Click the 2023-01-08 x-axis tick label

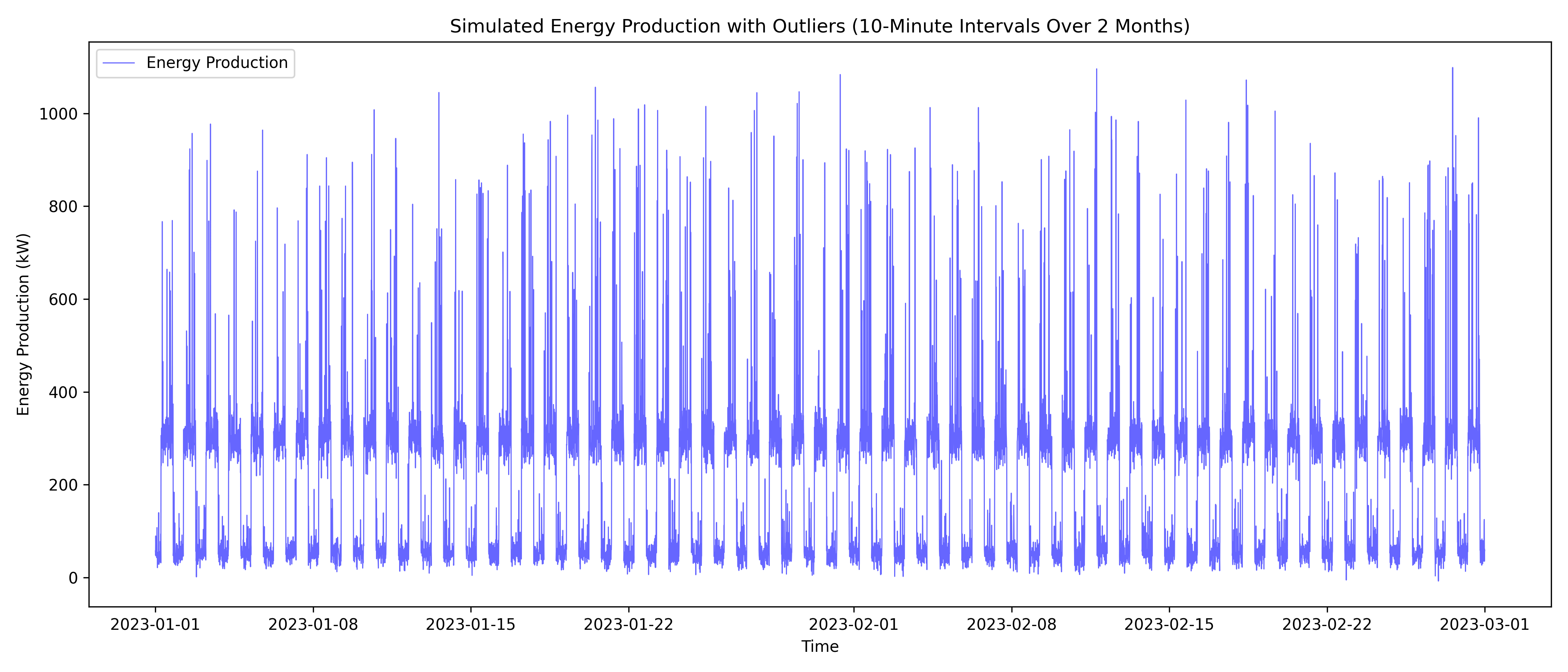[313, 625]
